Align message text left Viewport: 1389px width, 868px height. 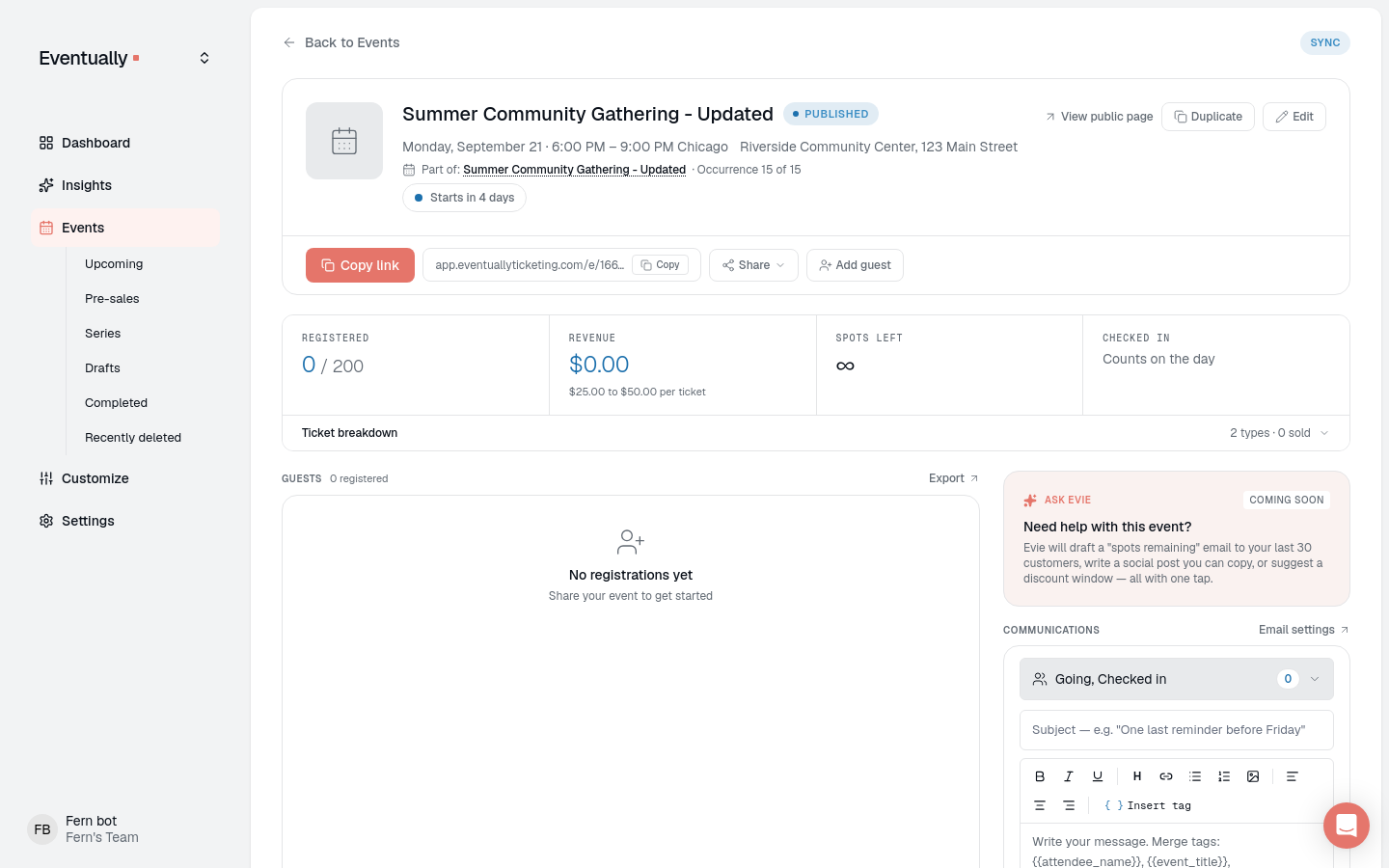(1293, 776)
